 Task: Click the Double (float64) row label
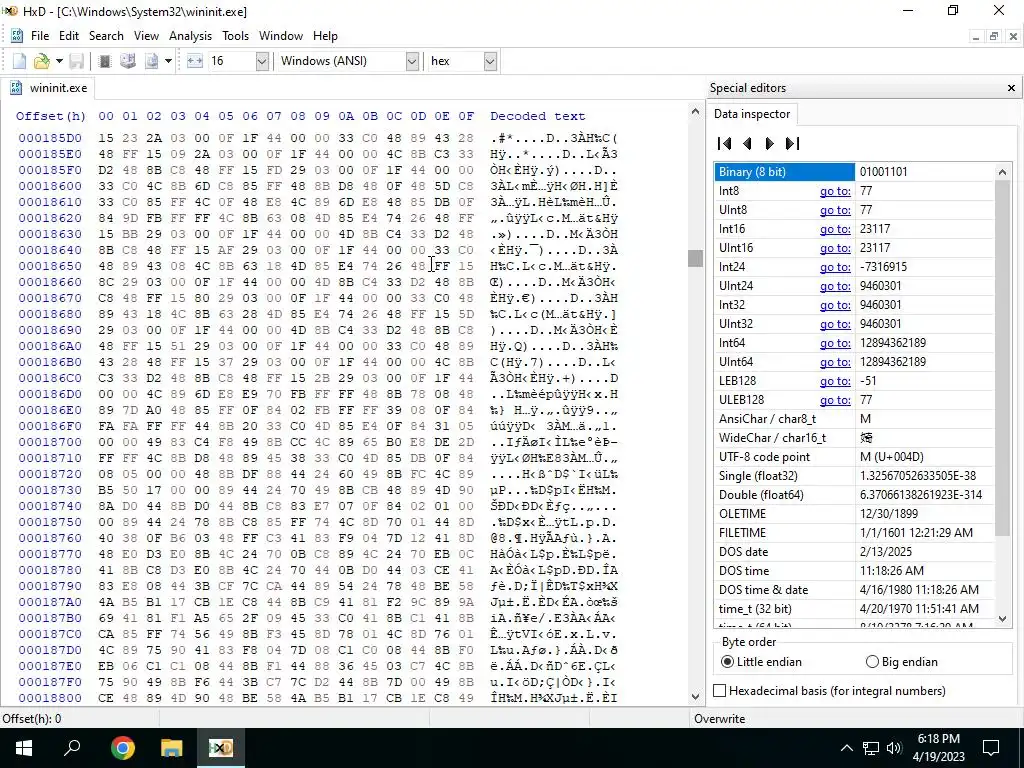(x=761, y=495)
